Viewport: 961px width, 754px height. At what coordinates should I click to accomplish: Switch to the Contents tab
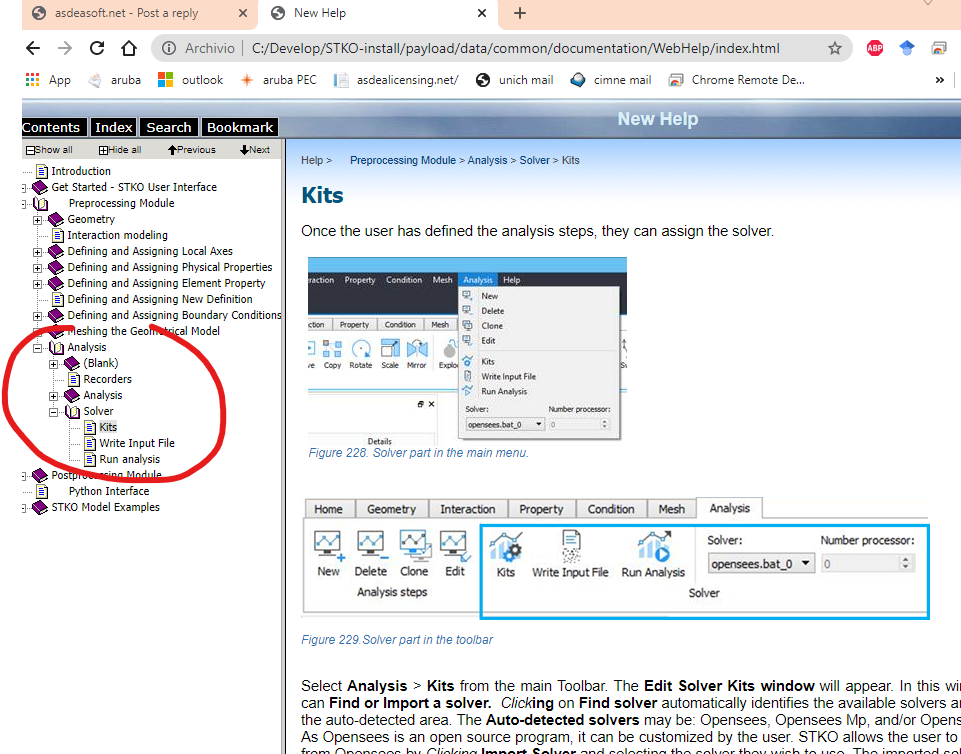(53, 127)
